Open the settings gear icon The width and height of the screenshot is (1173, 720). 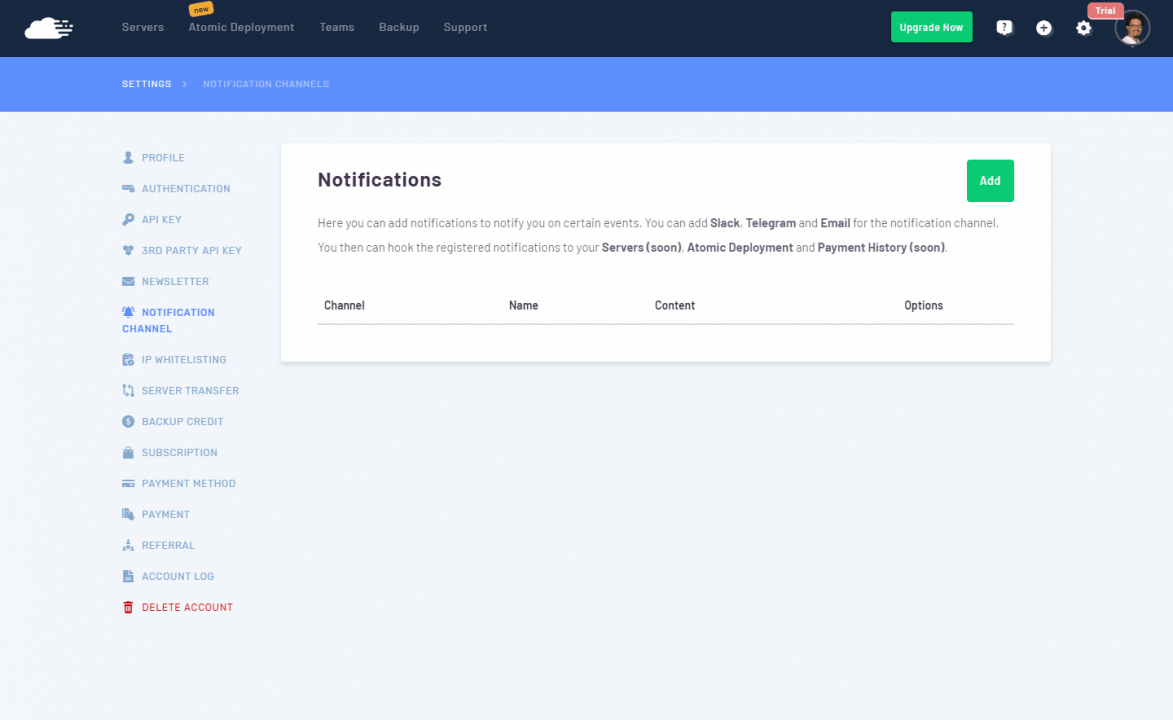(1084, 29)
